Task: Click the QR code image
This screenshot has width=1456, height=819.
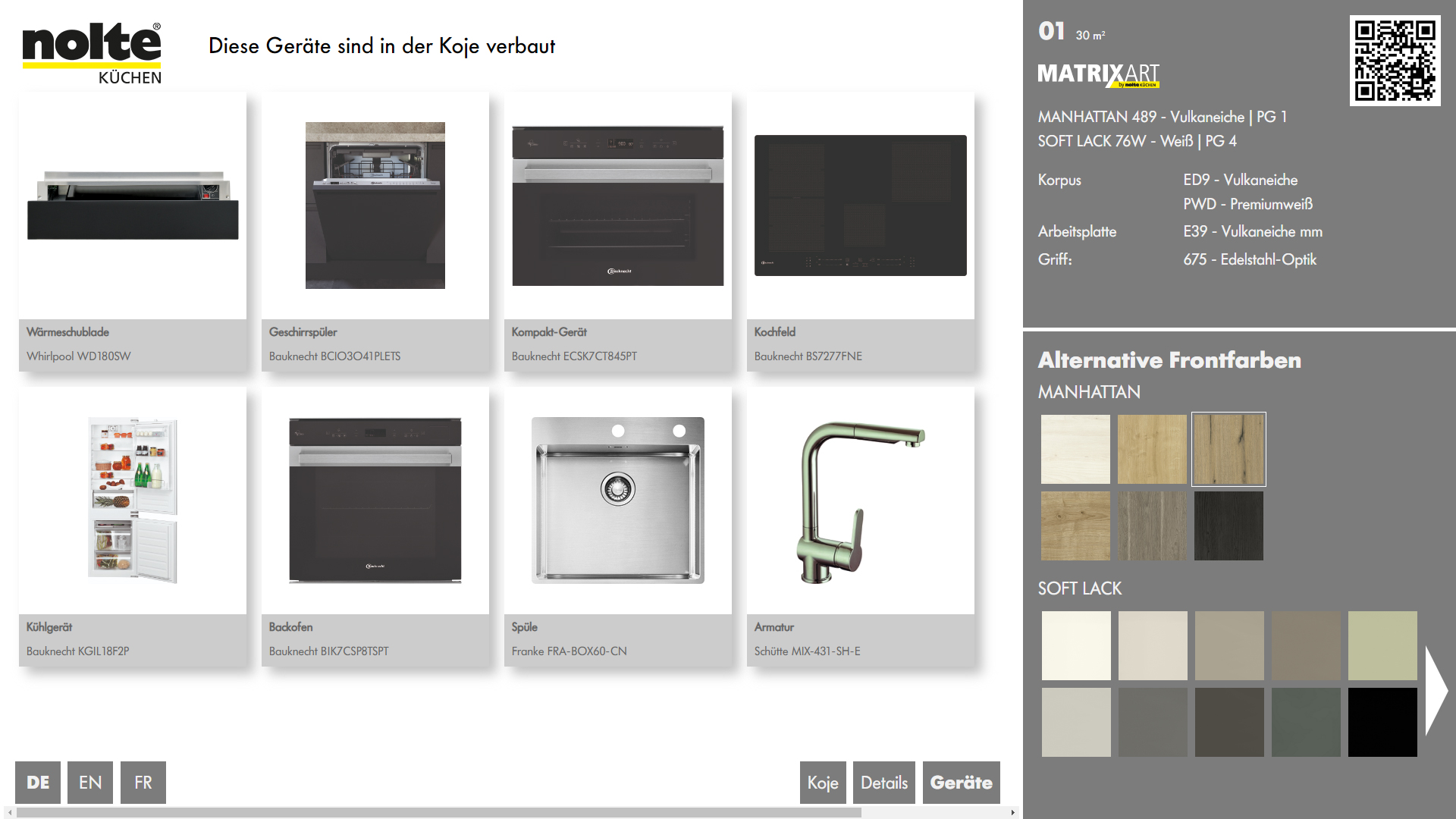Action: pyautogui.click(x=1394, y=61)
